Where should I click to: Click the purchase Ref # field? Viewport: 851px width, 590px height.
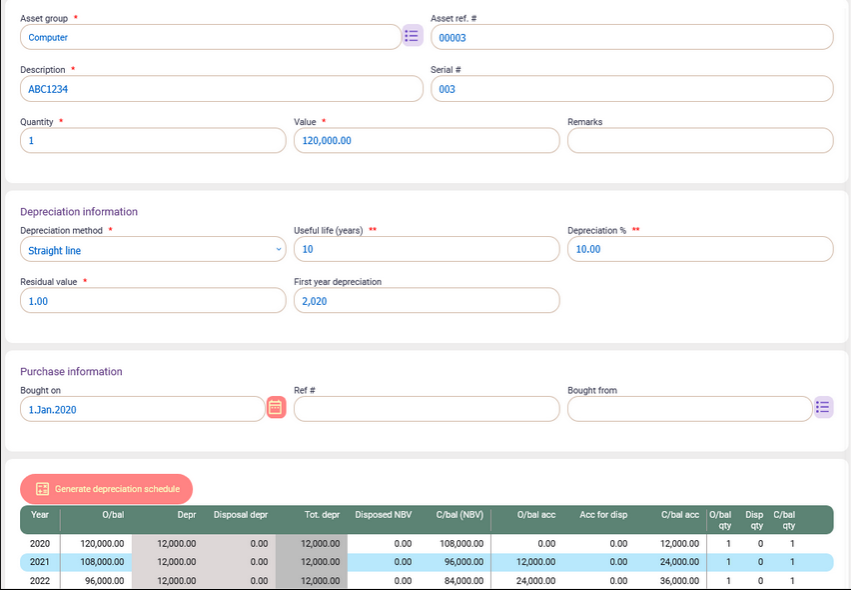point(426,409)
